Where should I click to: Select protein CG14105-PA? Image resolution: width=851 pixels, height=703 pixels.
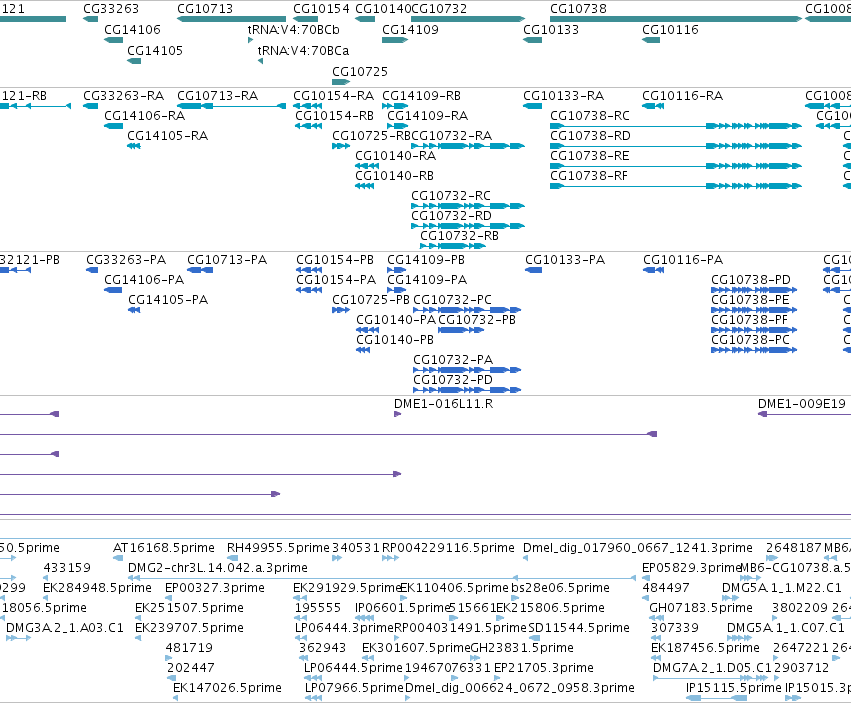[x=168, y=300]
